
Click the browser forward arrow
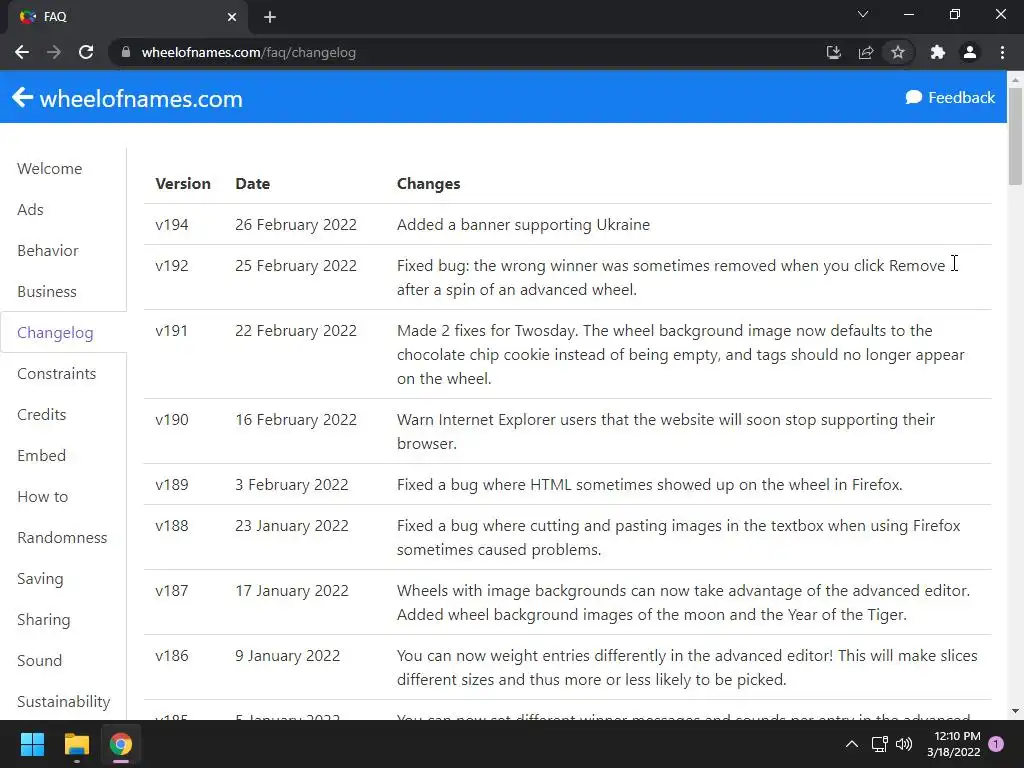tap(54, 52)
